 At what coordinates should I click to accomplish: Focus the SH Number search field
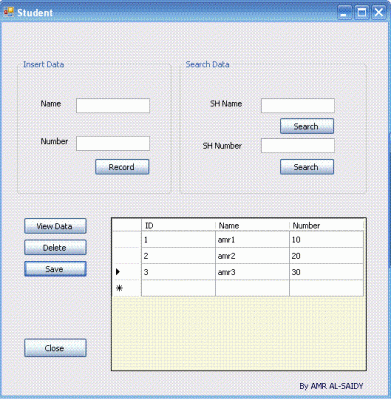(x=298, y=146)
